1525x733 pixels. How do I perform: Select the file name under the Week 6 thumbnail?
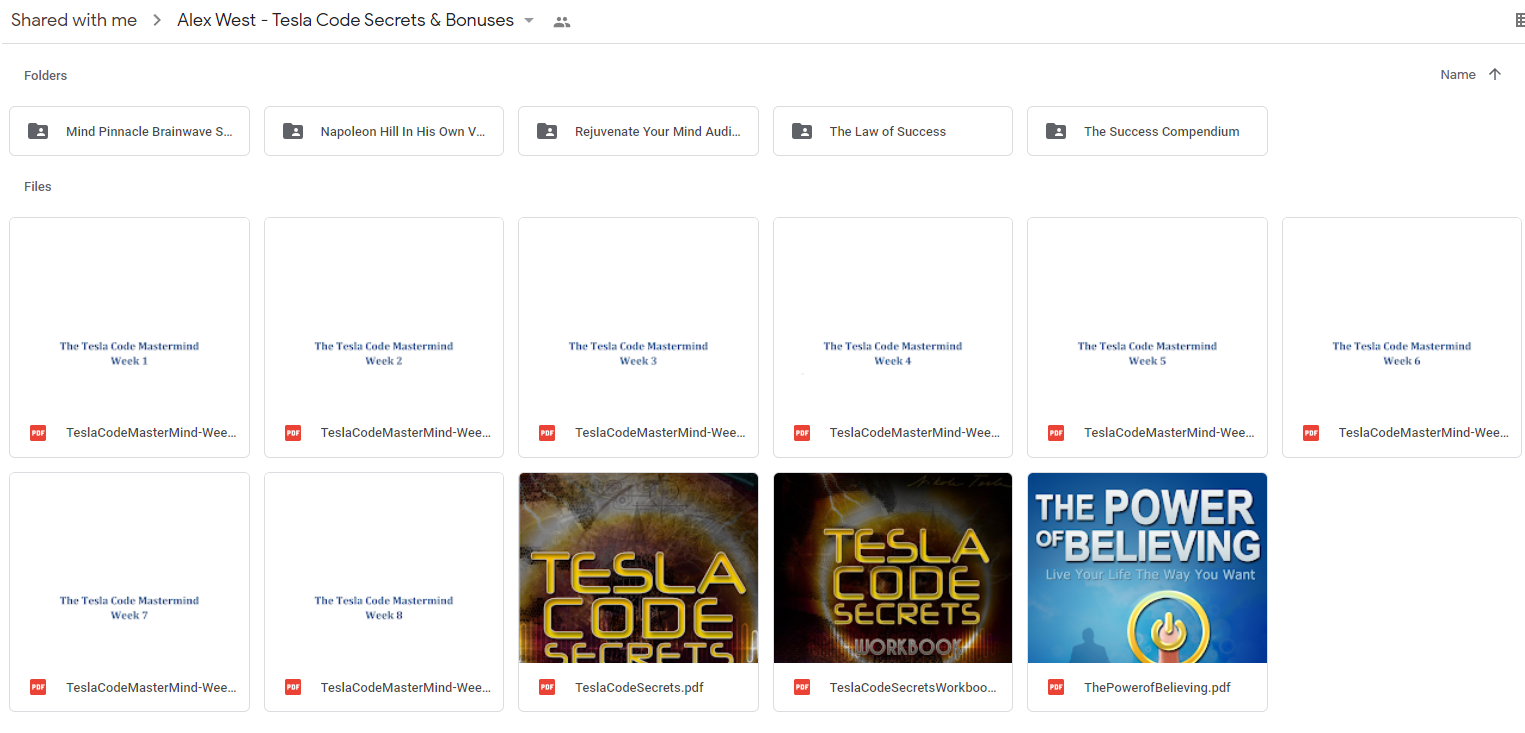[x=1424, y=433]
